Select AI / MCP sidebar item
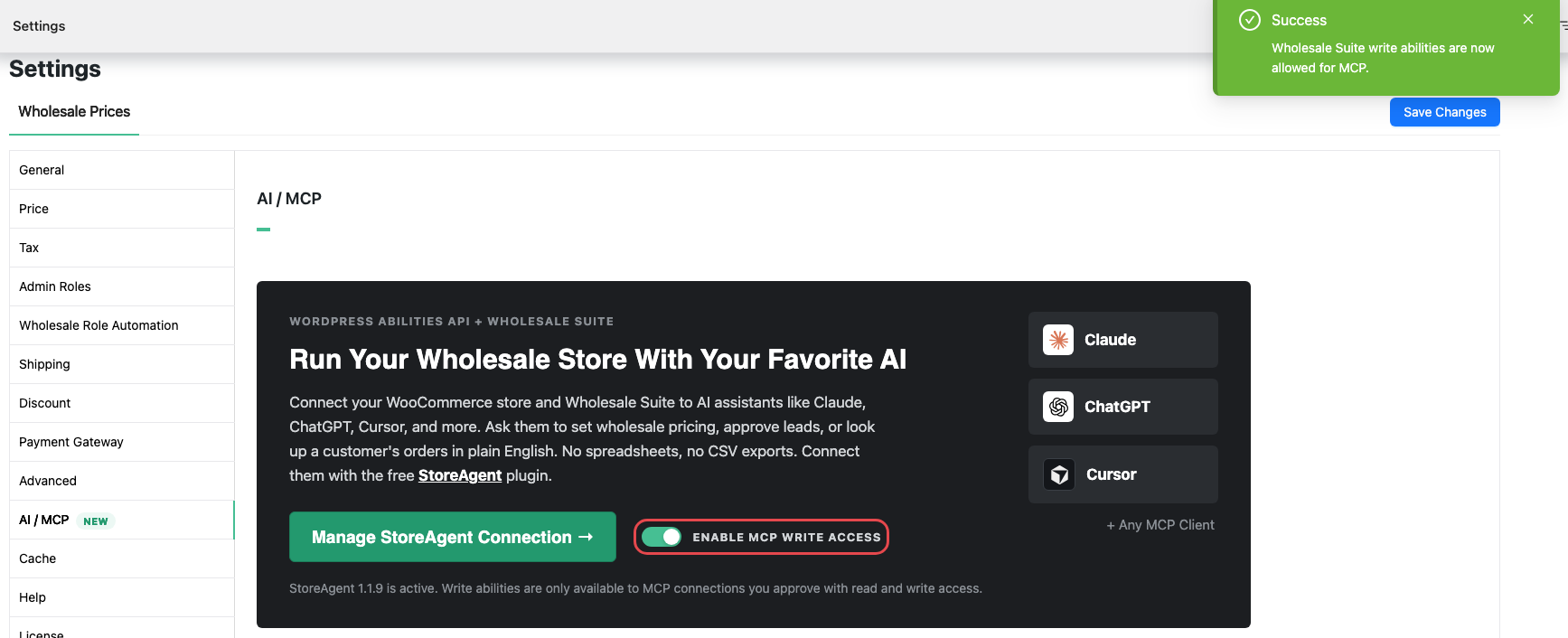 pyautogui.click(x=122, y=520)
